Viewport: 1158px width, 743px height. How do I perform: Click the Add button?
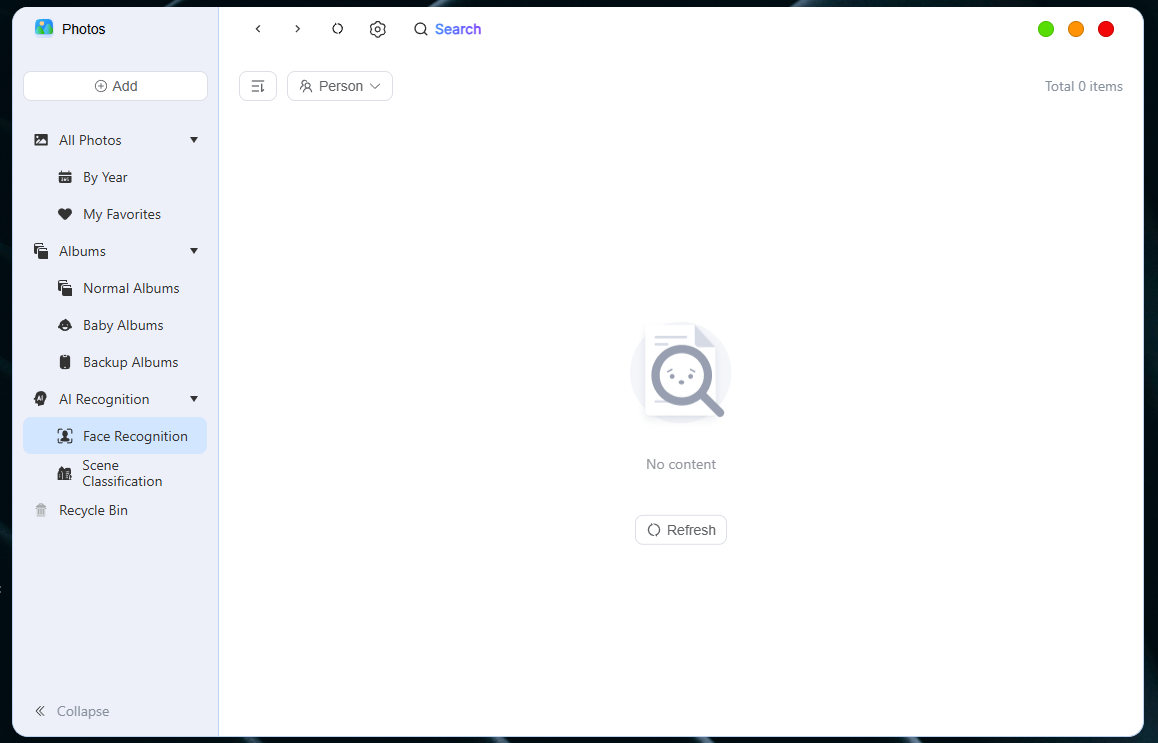tap(115, 86)
